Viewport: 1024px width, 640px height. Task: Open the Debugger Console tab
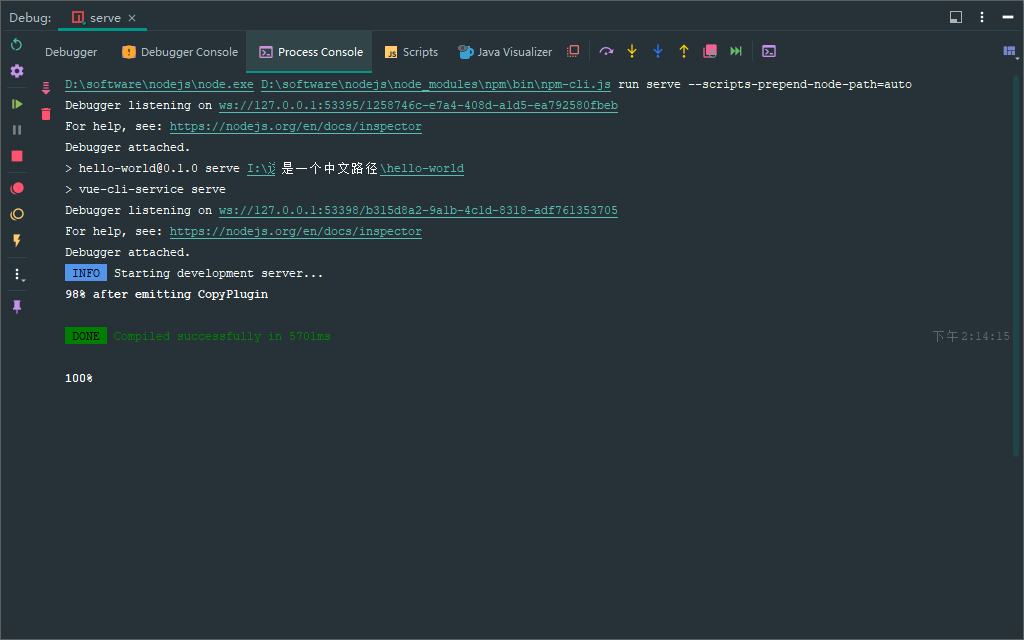point(180,52)
